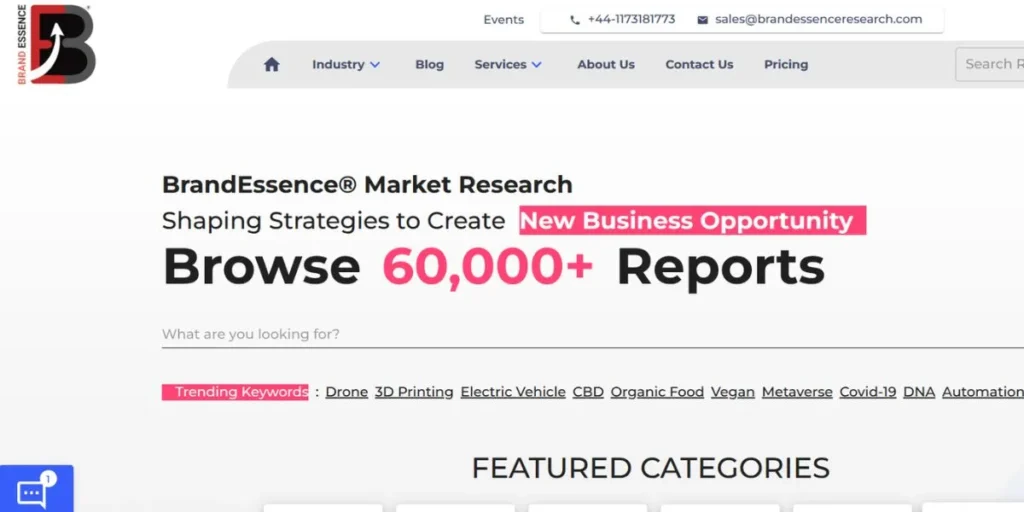Click the FEATURED CATEGORIES heading
1024x512 pixels.
(x=650, y=468)
